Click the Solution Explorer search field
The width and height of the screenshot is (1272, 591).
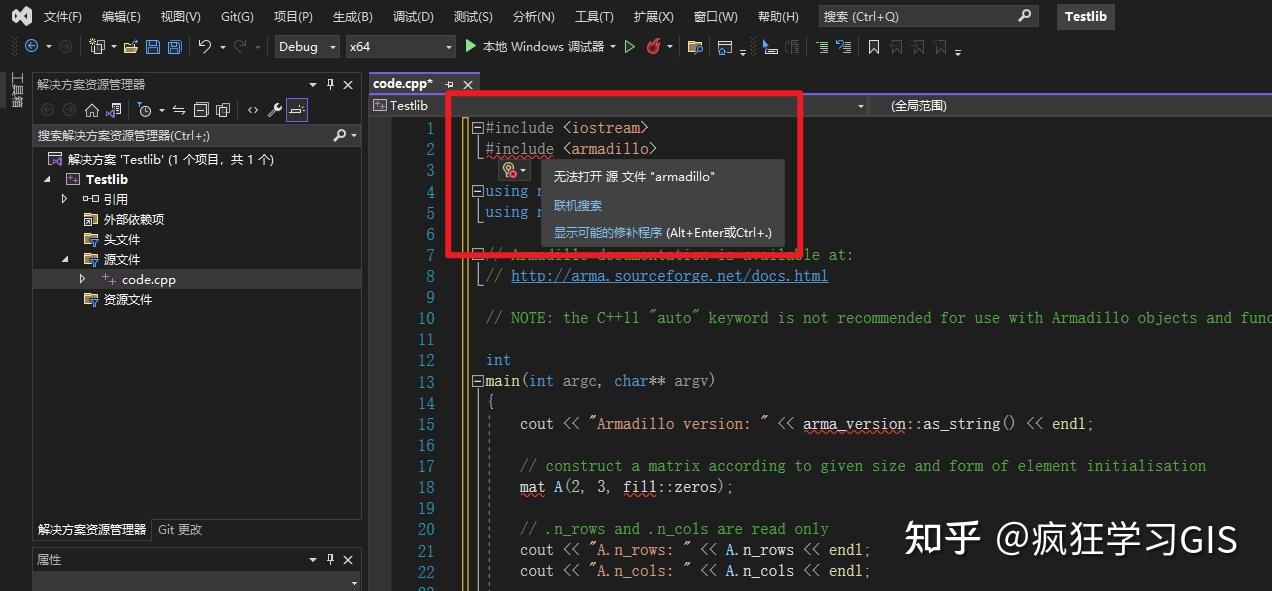(x=196, y=135)
